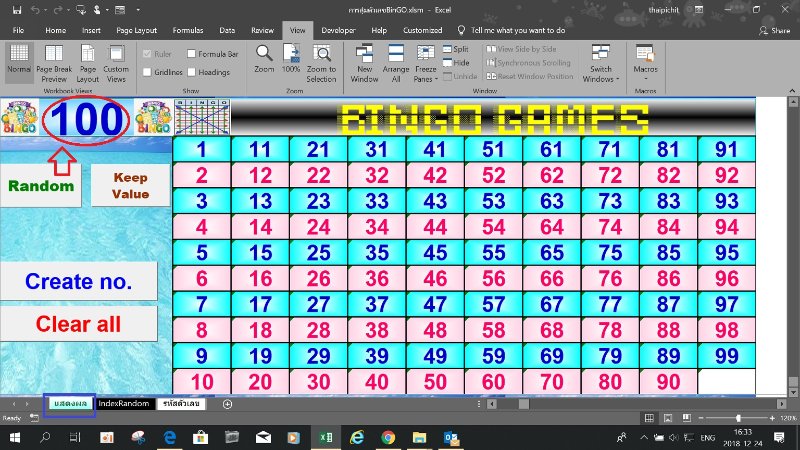The height and width of the screenshot is (450, 800).
Task: Click the Arrange All icon
Action: point(396,55)
